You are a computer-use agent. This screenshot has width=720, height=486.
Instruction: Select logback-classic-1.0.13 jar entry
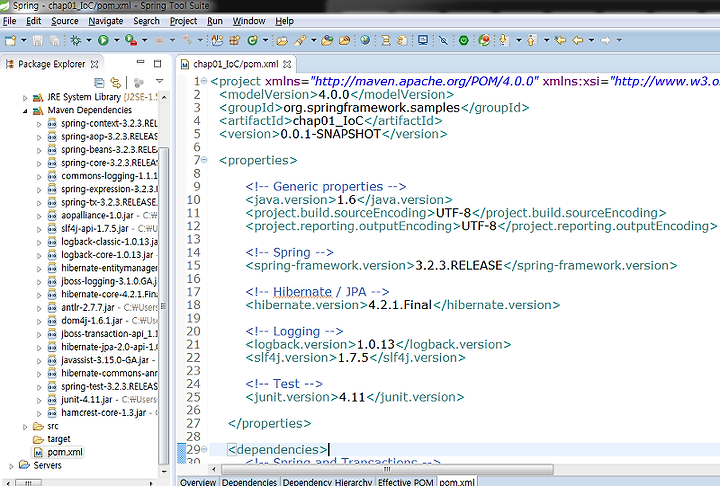[109, 242]
